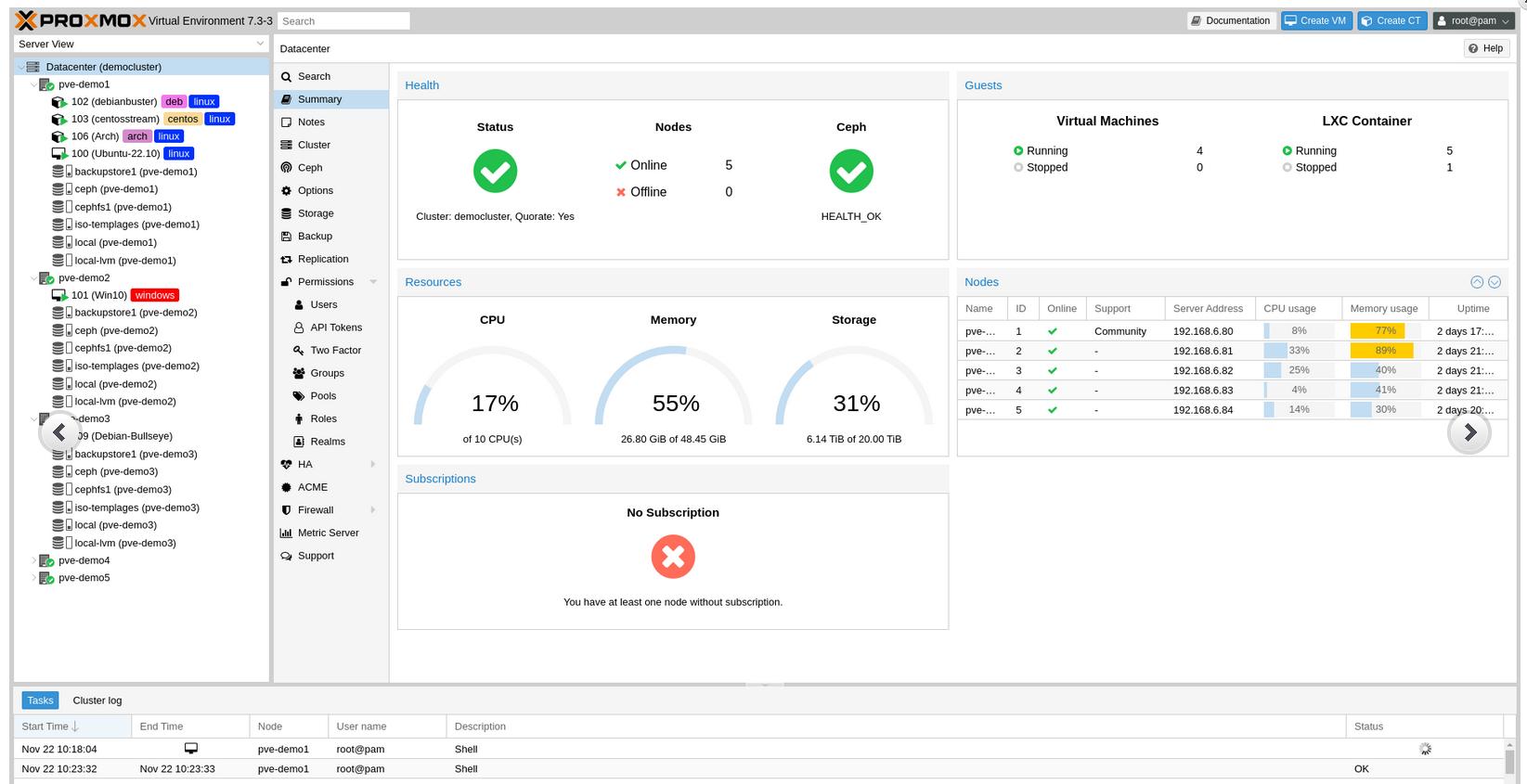Click the top Search input field
1527x784 pixels.
[x=343, y=20]
